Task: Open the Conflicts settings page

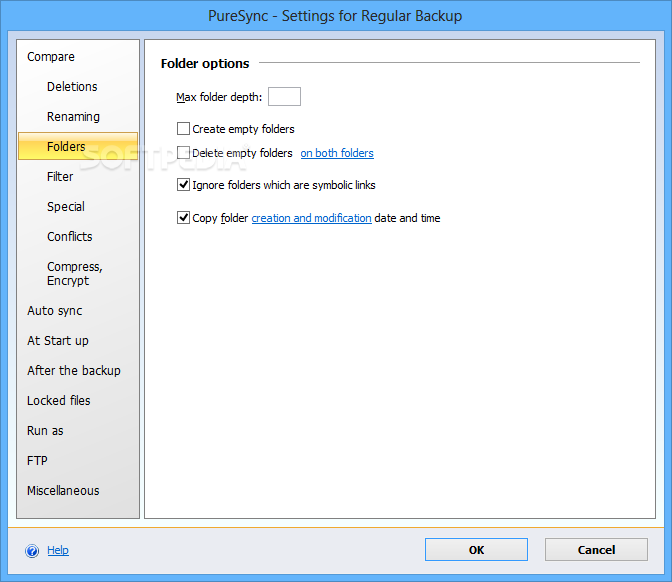Action: pos(69,237)
